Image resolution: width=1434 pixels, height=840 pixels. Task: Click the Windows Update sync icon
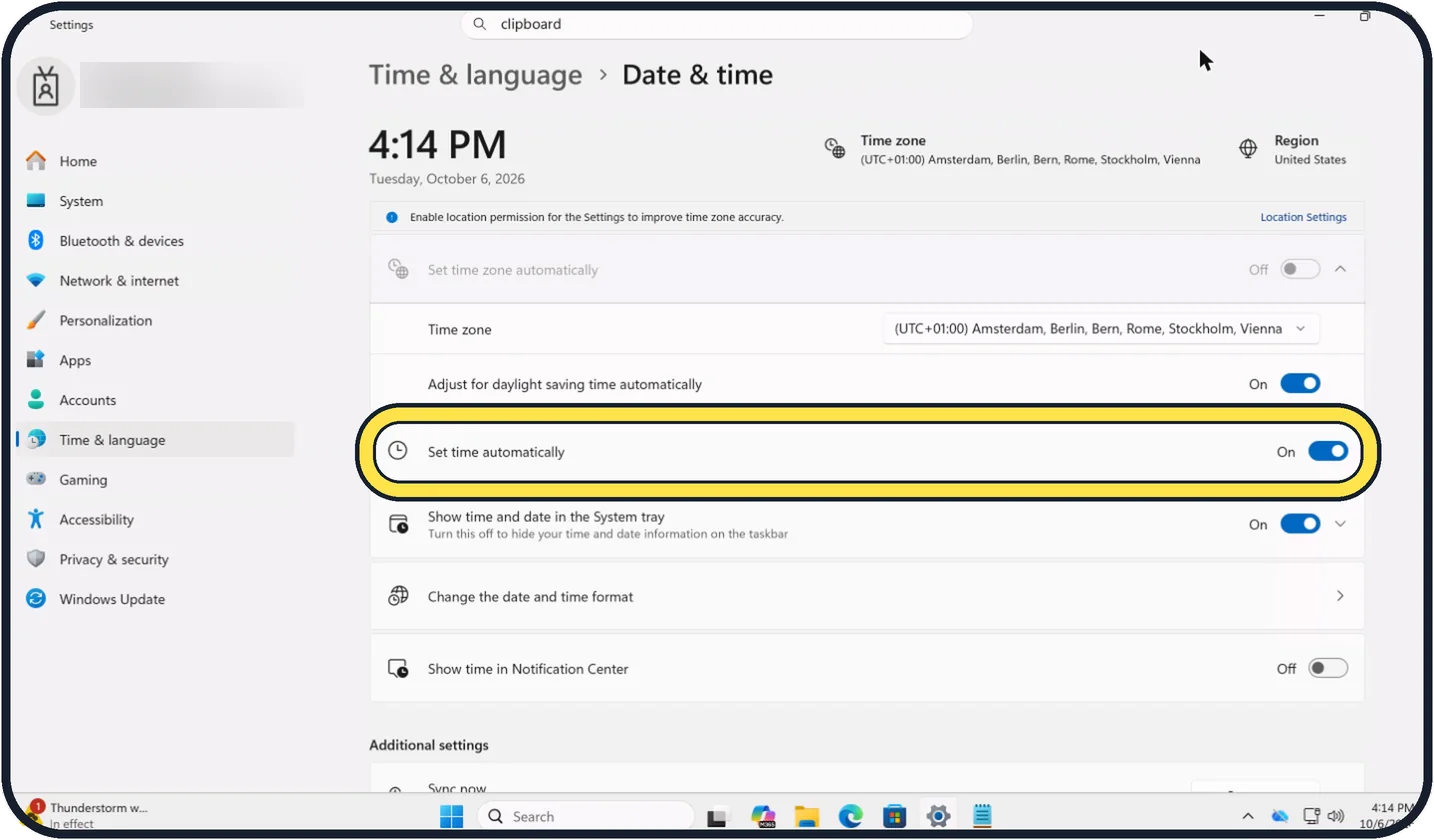[x=36, y=599]
